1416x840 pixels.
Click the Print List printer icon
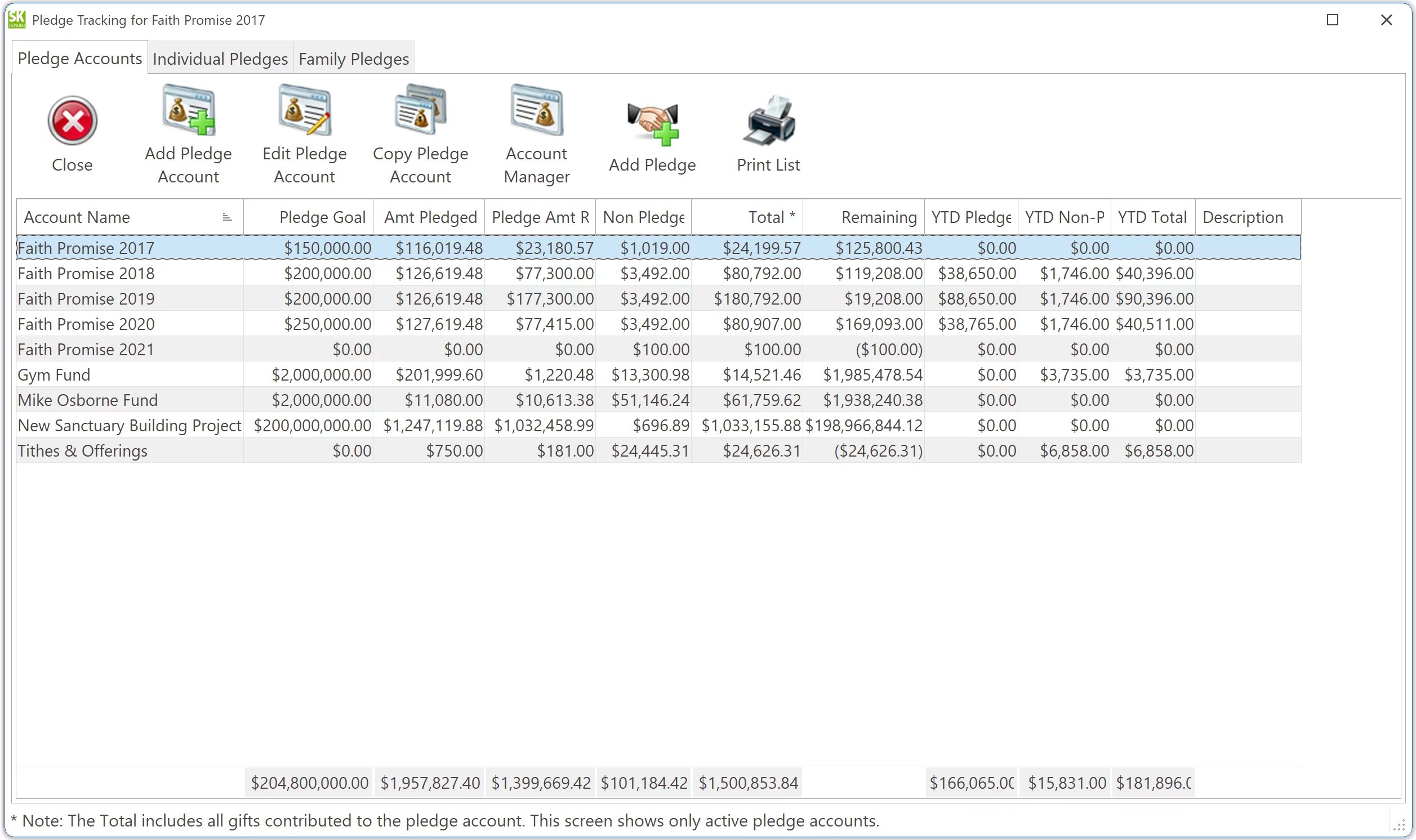[768, 120]
